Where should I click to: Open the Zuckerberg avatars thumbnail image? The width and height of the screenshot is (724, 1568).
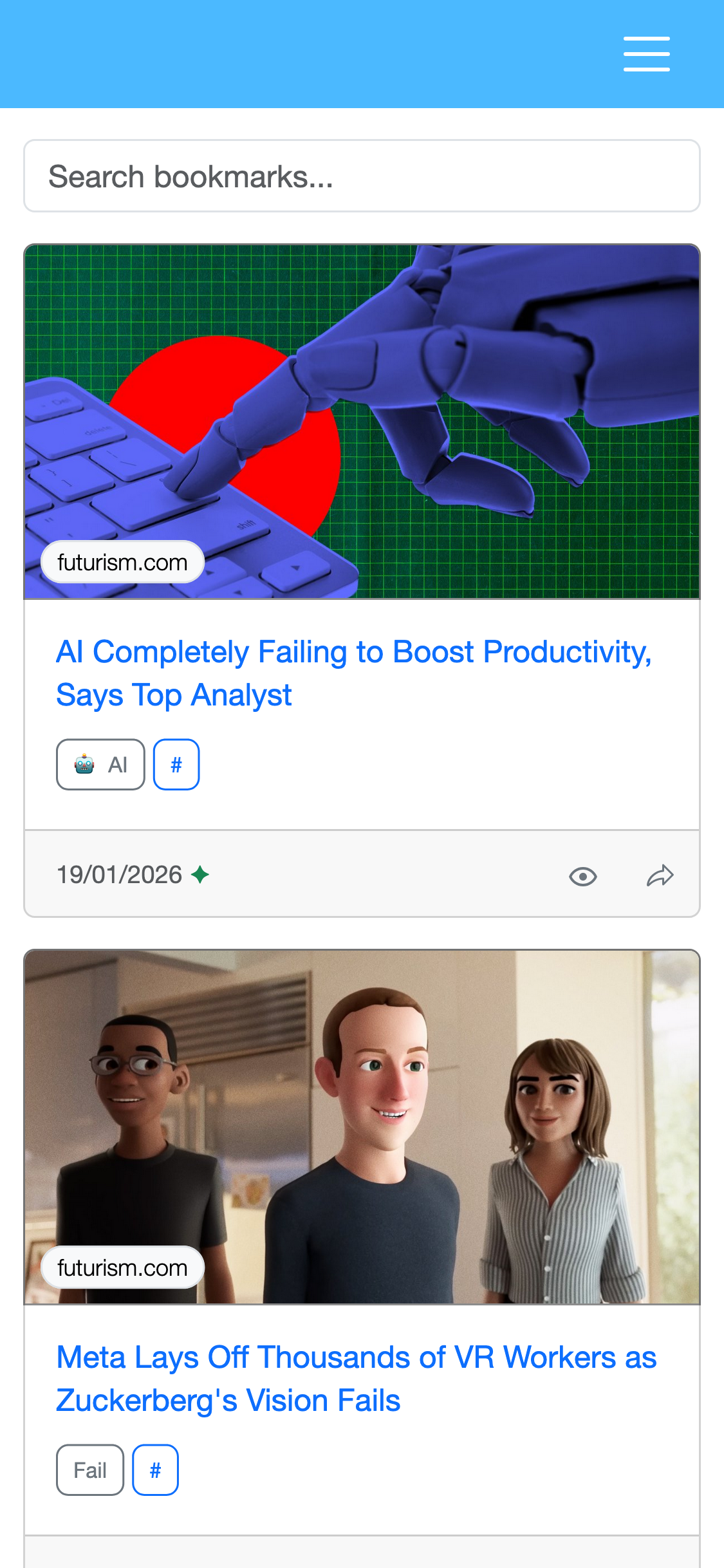(x=362, y=1127)
